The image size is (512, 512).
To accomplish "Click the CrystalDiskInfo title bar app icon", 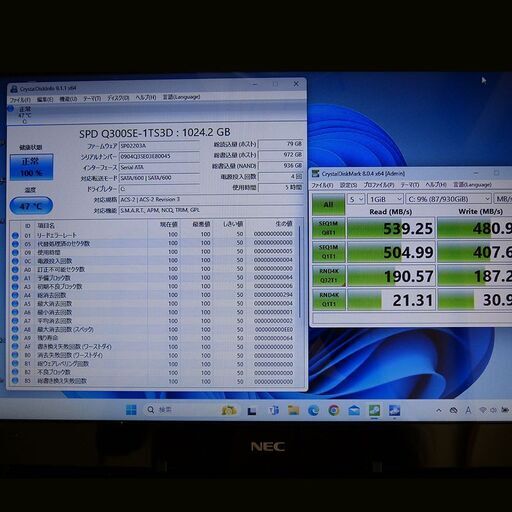I will point(14,89).
